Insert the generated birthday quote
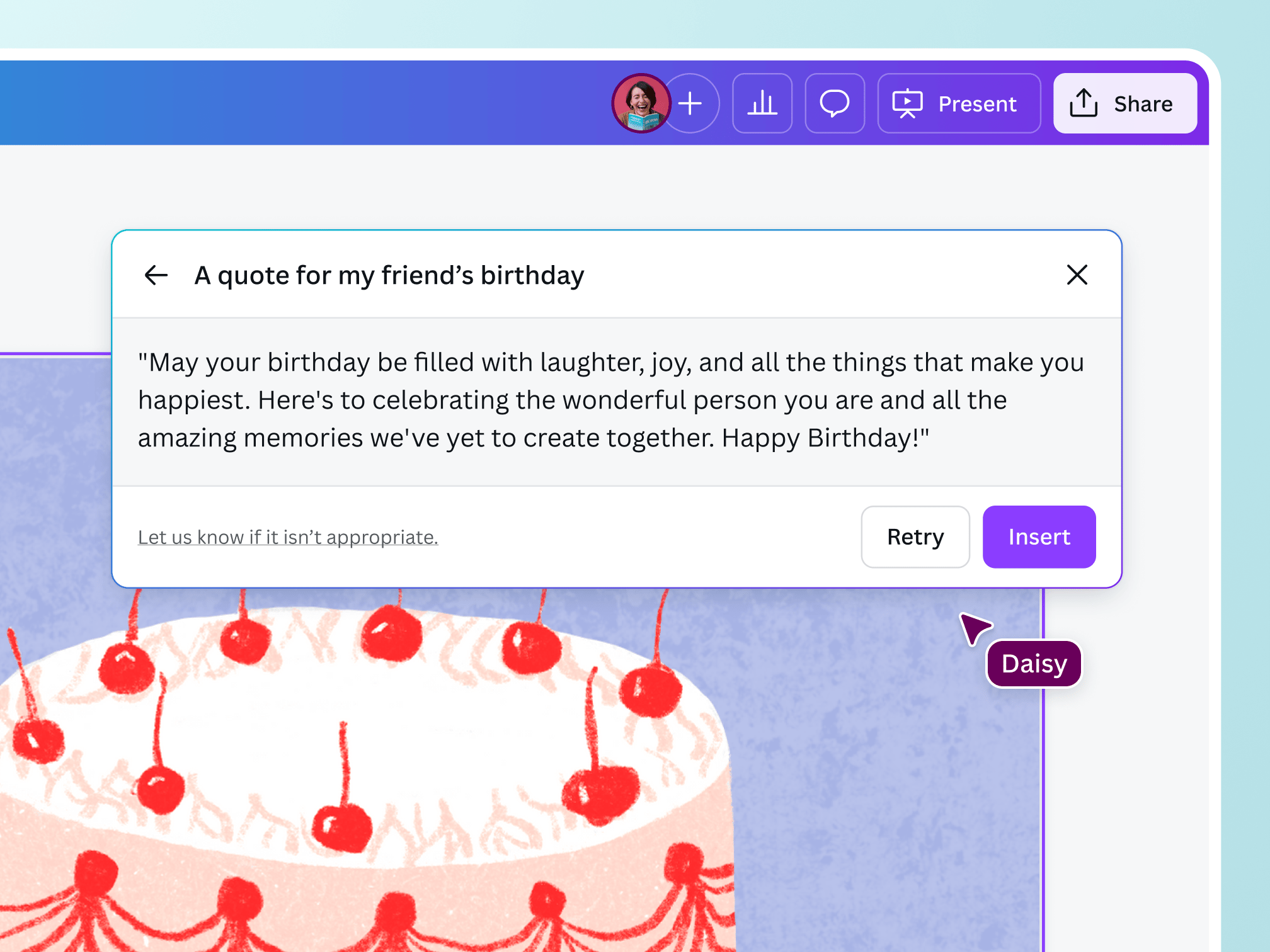The image size is (1270, 952). pos(1039,536)
